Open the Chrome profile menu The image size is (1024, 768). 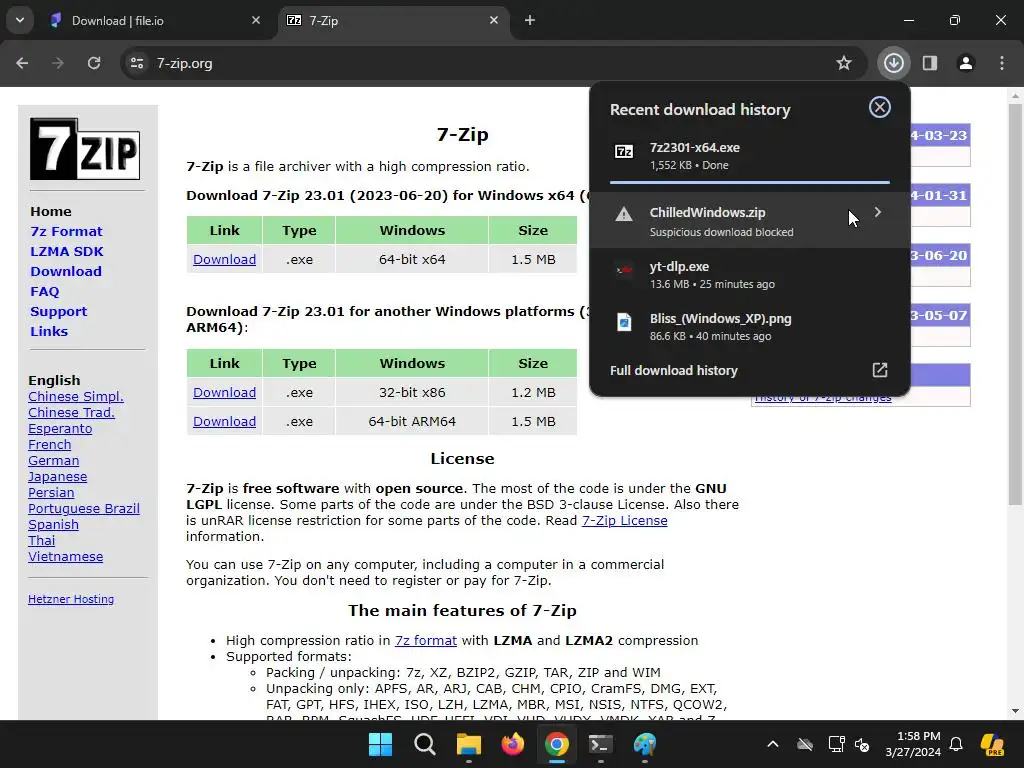click(x=965, y=63)
